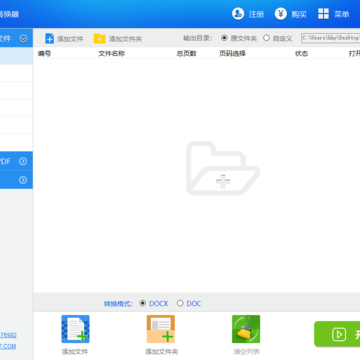Image resolution: width=360 pixels, height=360 pixels.
Task: Collapse the top sidebar section with its chevron
Action: pyautogui.click(x=23, y=38)
